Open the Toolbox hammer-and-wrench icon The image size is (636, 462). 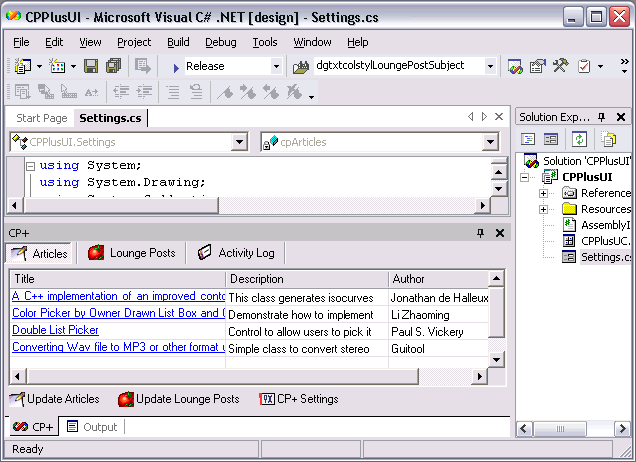click(561, 65)
